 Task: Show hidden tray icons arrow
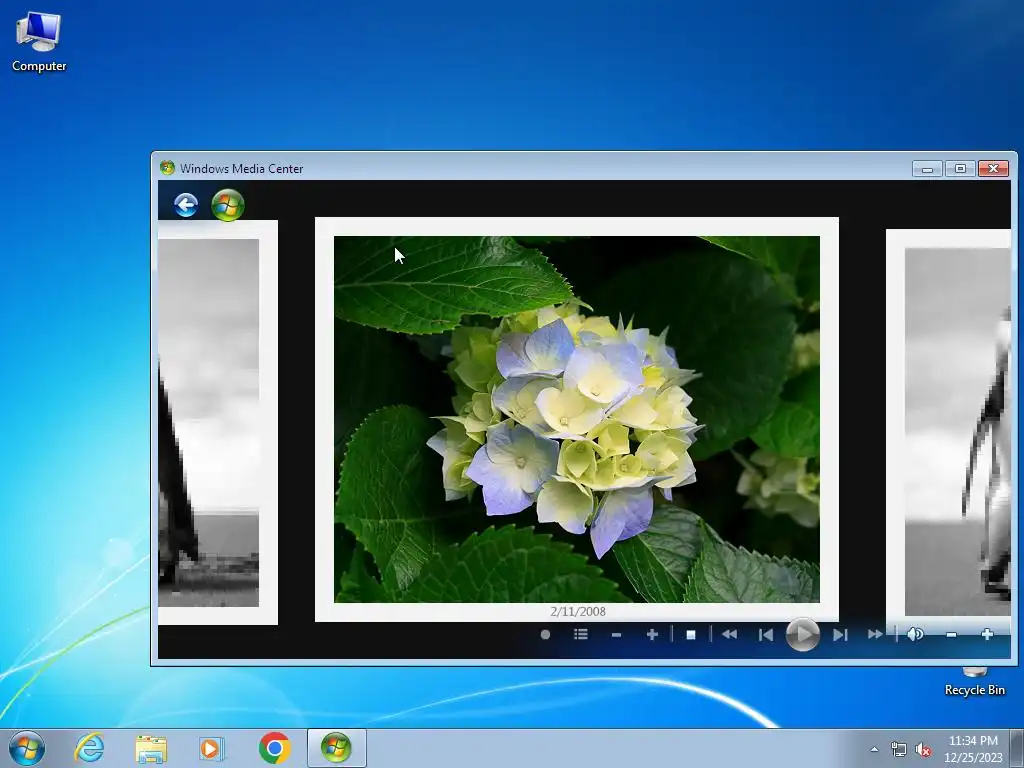874,749
